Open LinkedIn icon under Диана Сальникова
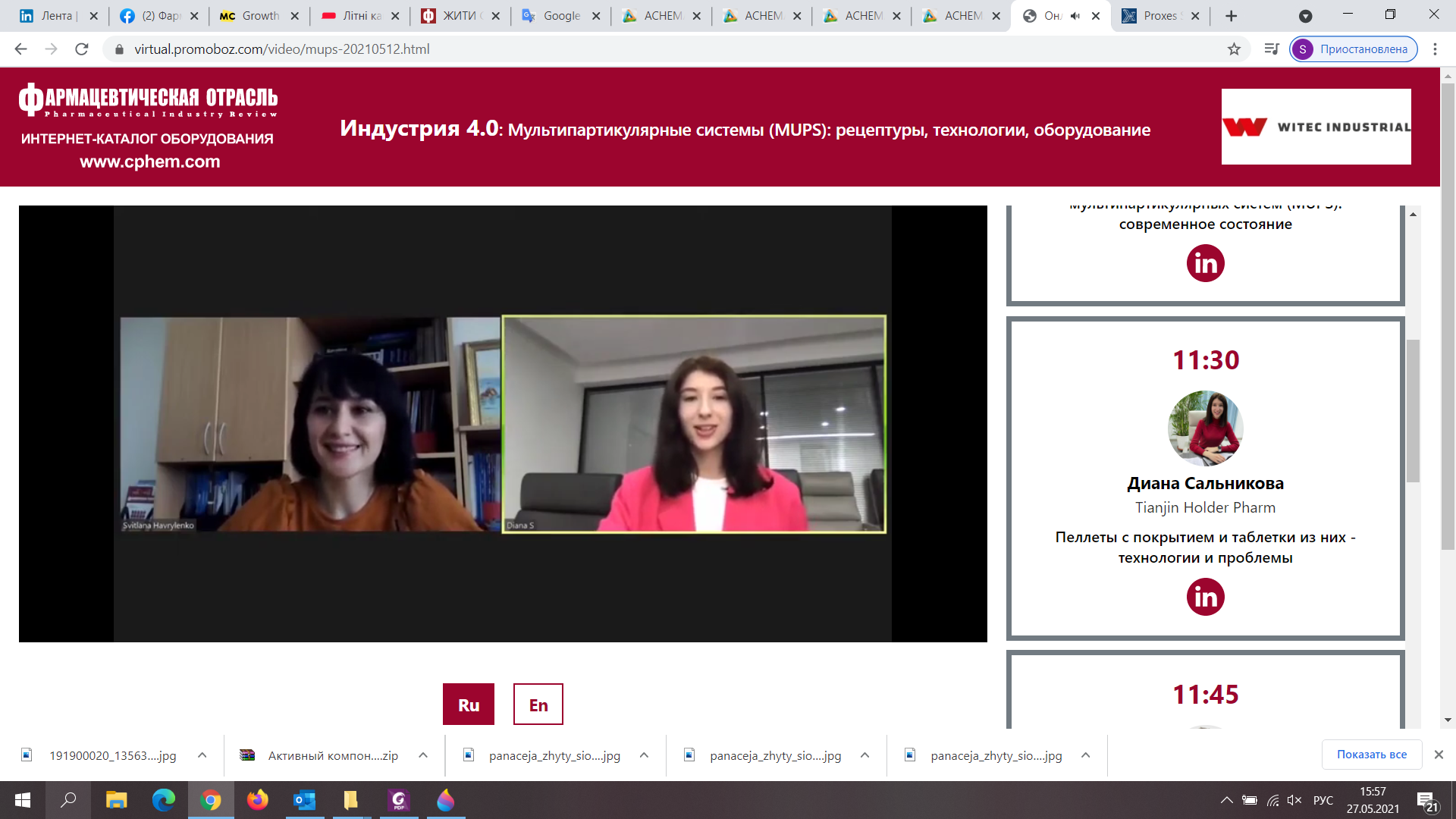Image resolution: width=1456 pixels, height=819 pixels. pos(1205,597)
